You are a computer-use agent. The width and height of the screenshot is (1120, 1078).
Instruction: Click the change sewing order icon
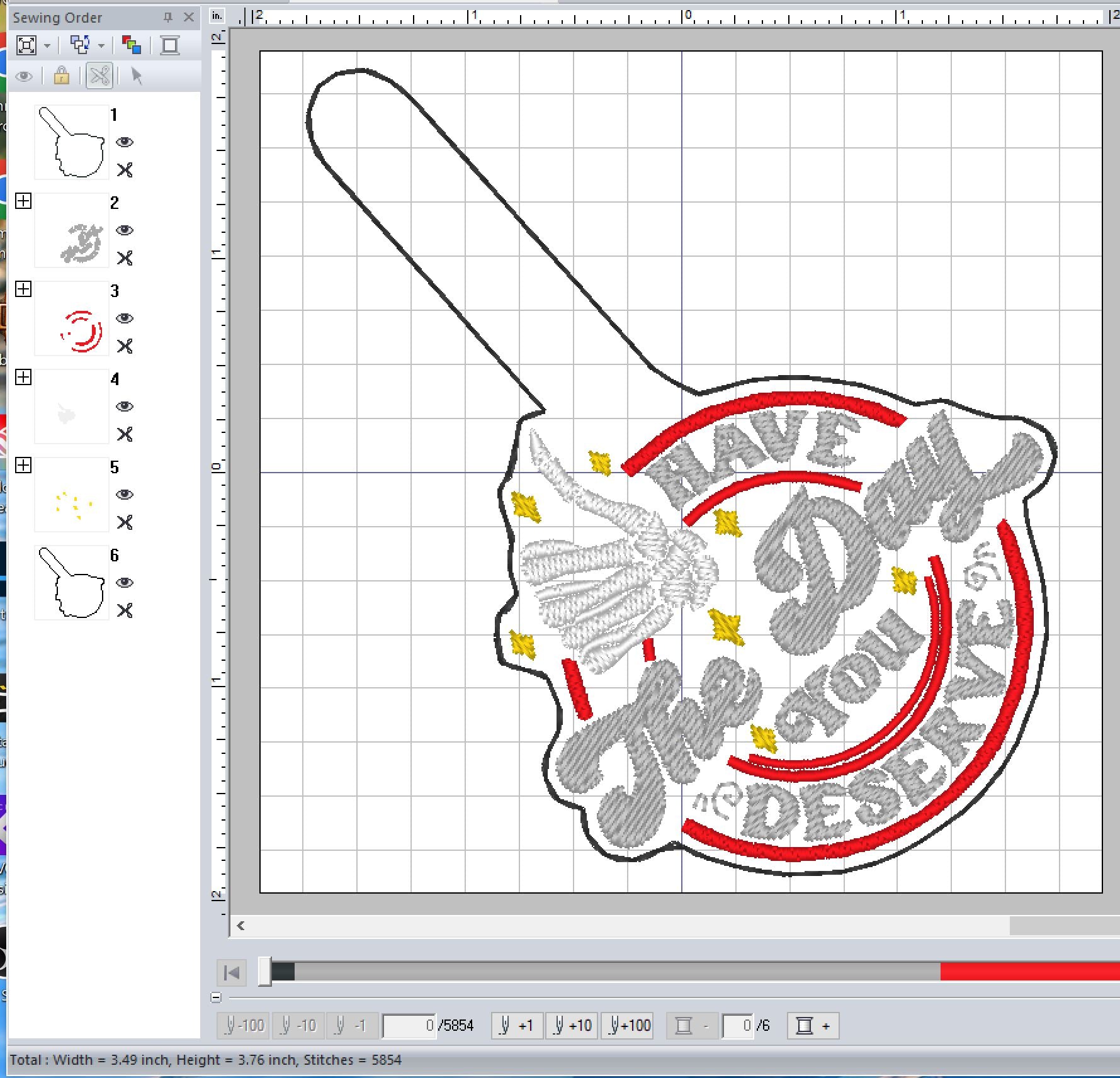click(x=79, y=45)
